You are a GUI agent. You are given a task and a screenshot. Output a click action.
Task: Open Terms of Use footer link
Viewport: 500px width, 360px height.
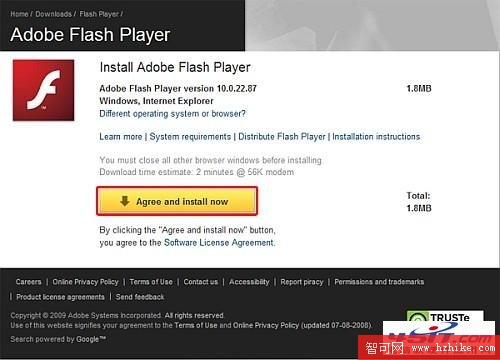[151, 282]
